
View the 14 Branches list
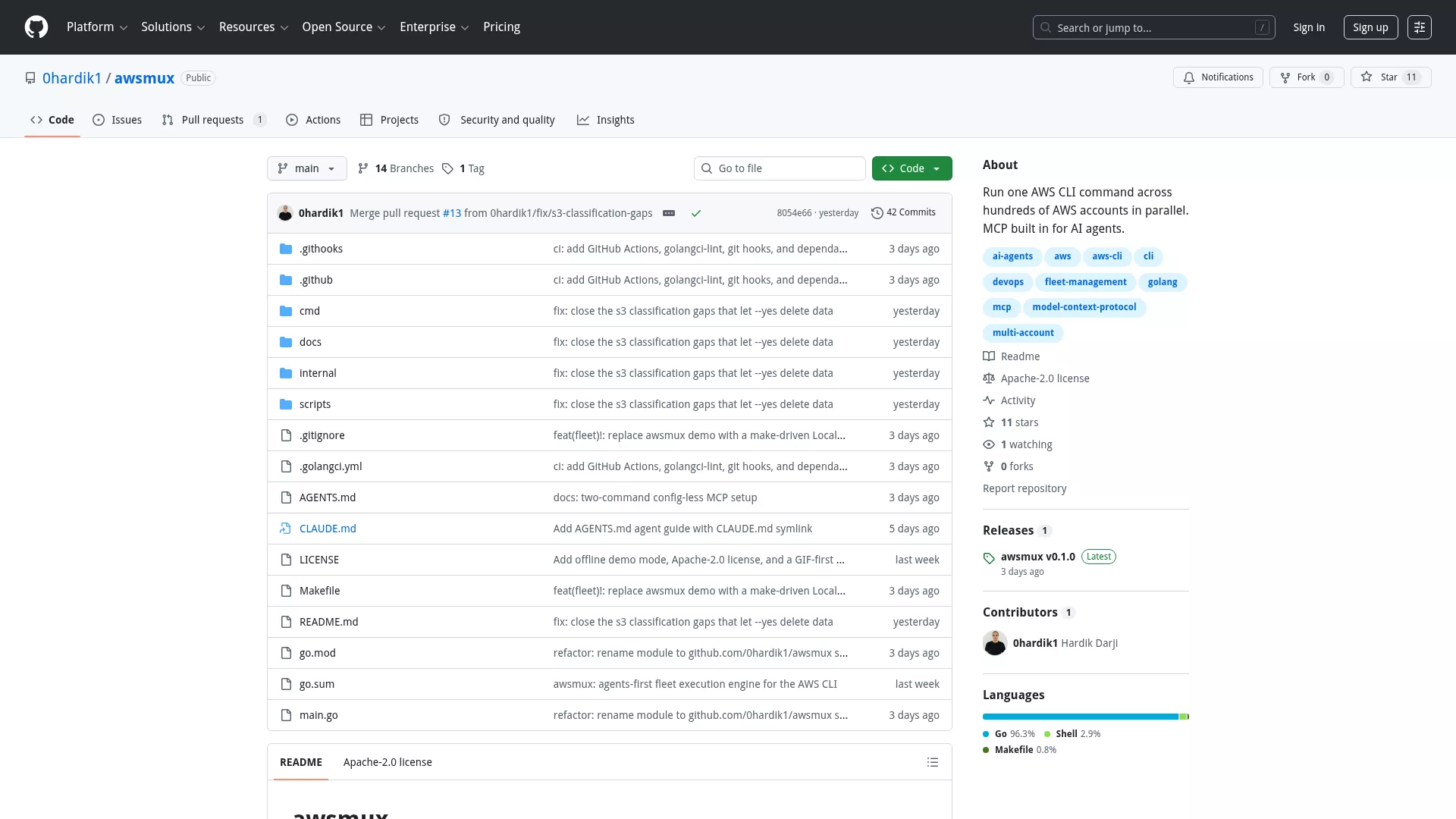[x=396, y=168]
